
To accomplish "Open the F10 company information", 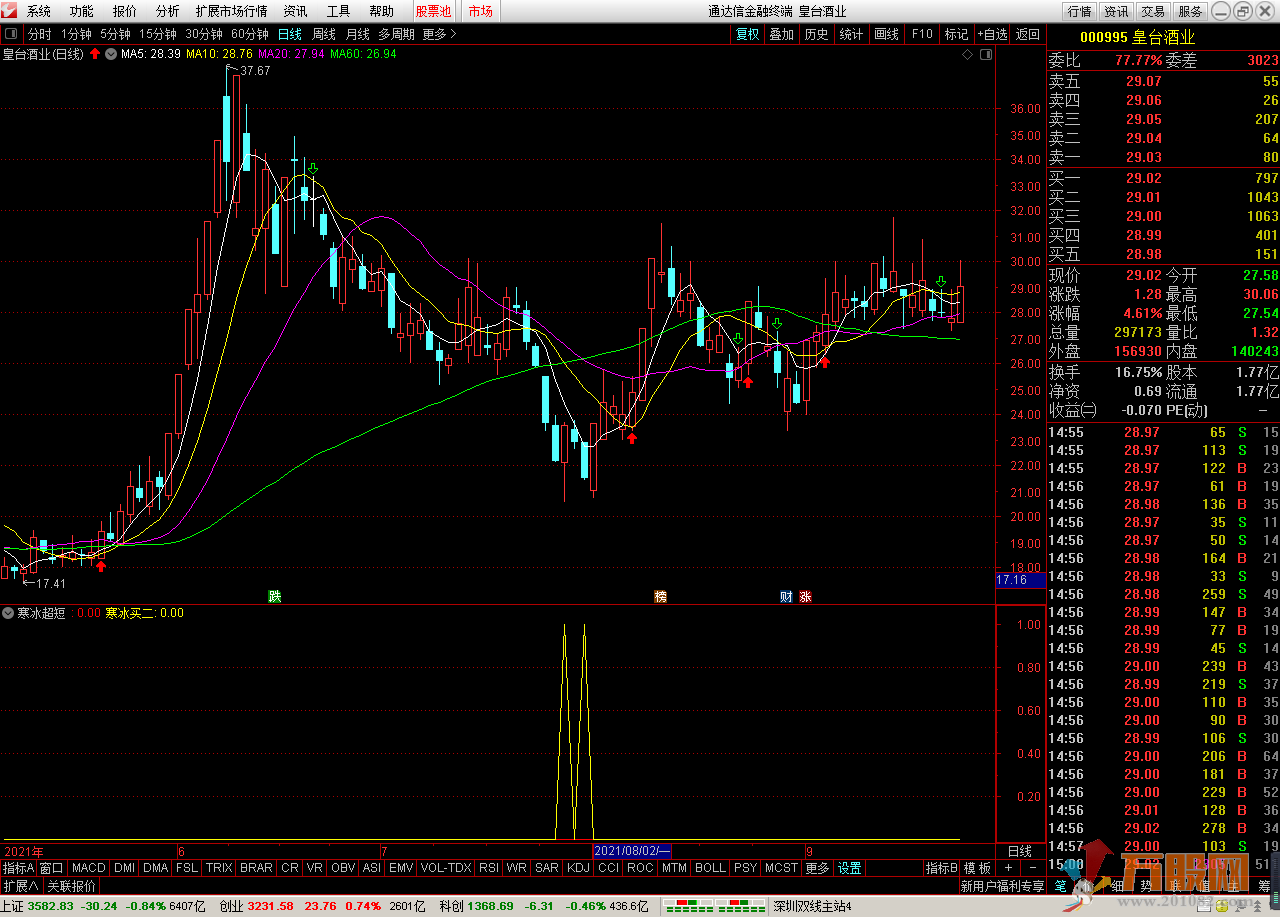I will [921, 34].
